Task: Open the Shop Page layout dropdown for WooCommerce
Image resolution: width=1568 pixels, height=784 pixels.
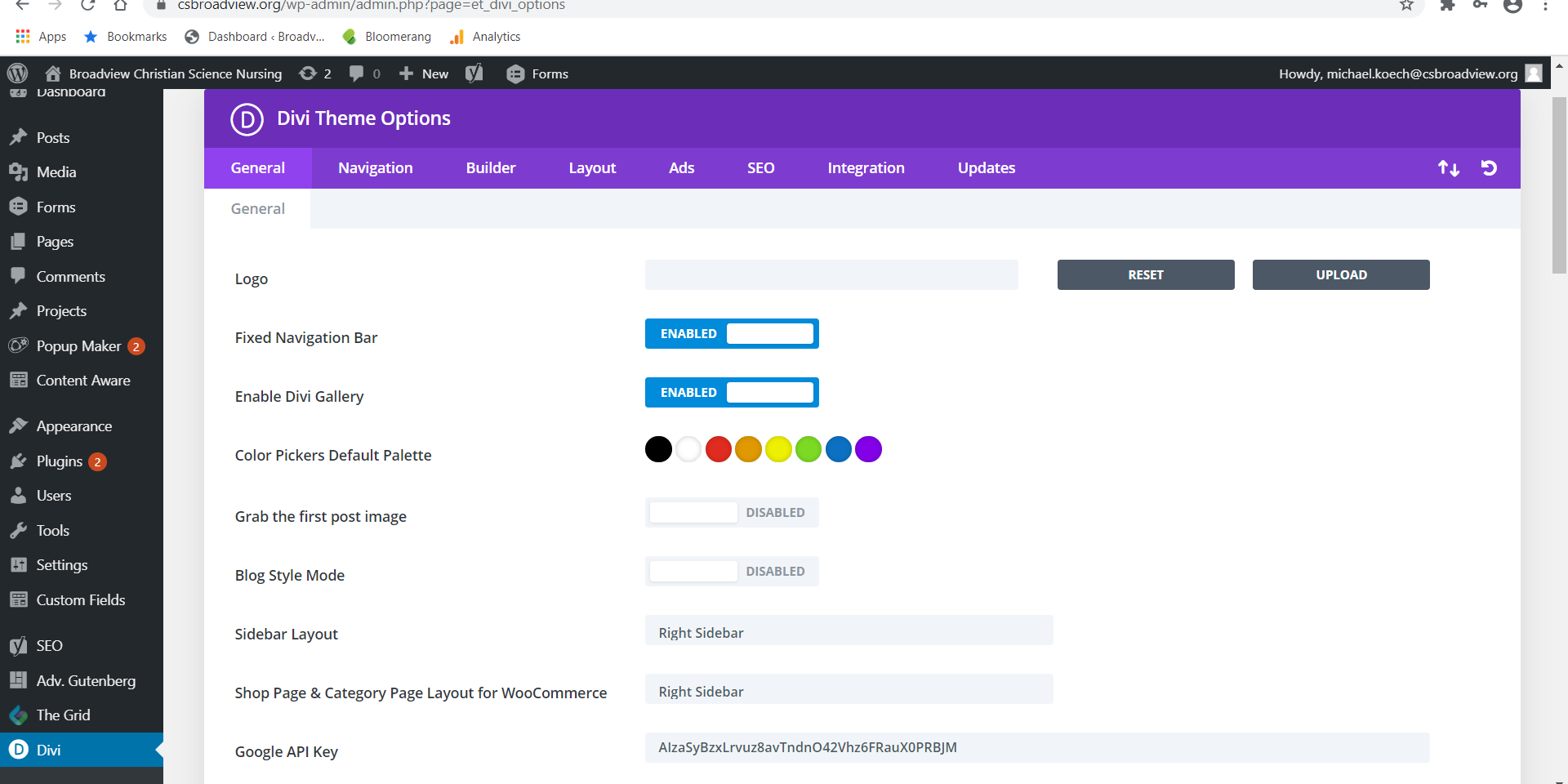Action: (849, 689)
